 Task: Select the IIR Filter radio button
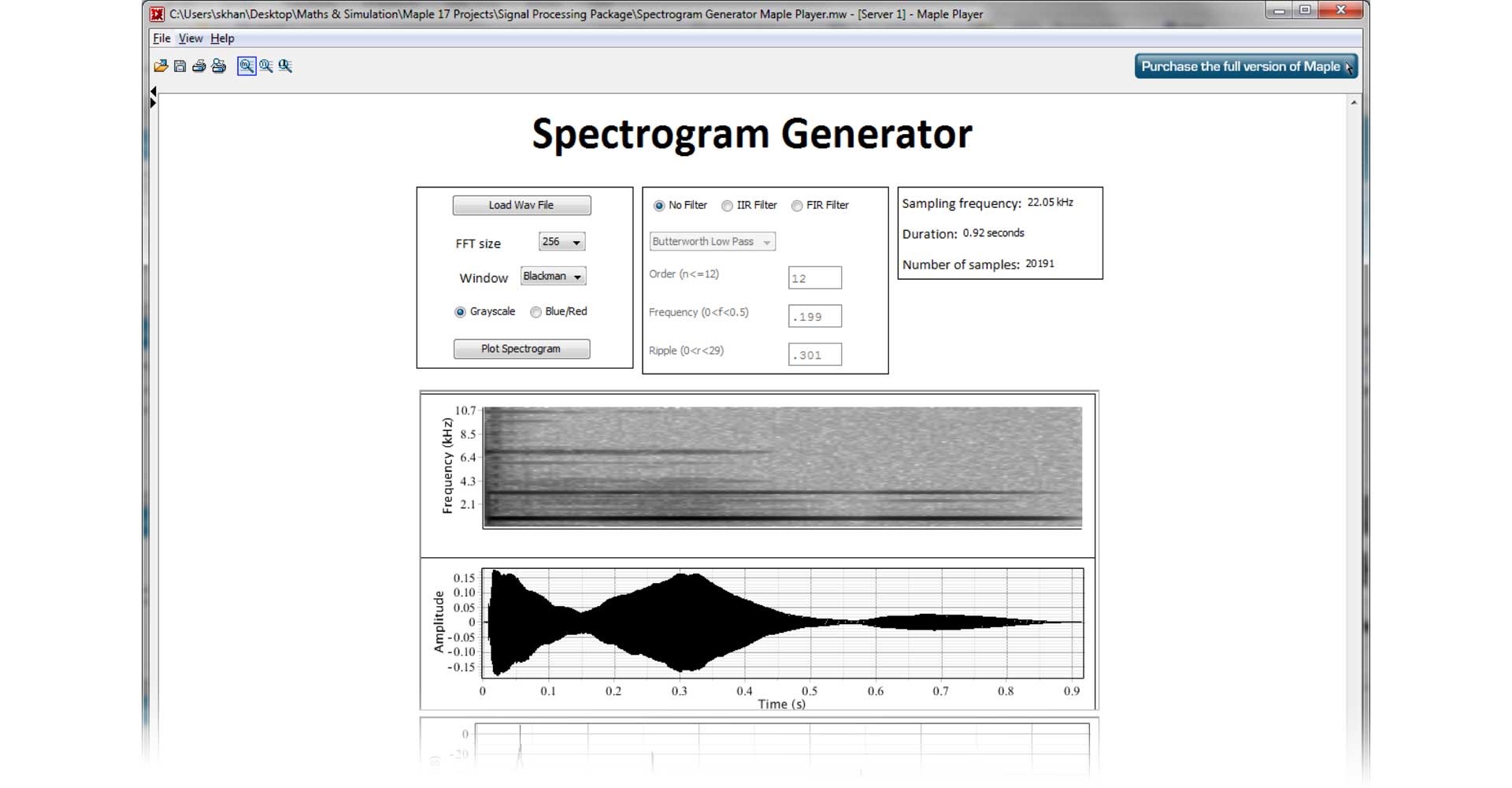tap(727, 206)
